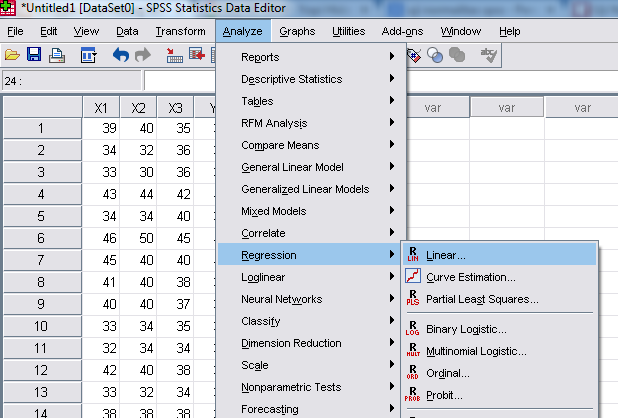The image size is (618, 418).
Task: Click the Partial Least Squares PLS icon
Action: (413, 298)
